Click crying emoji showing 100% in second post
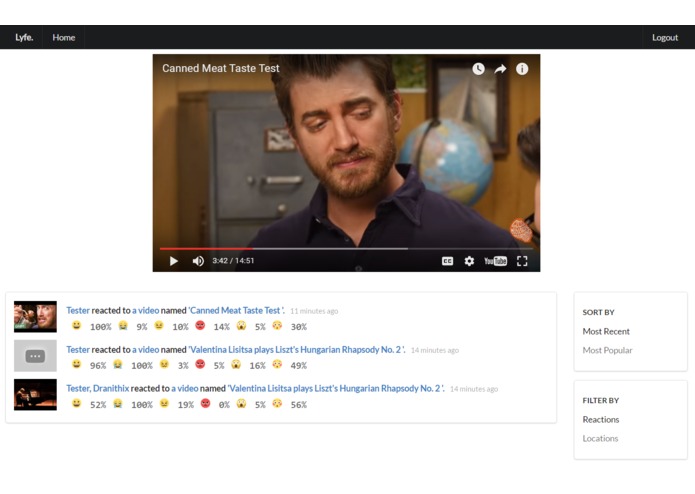This screenshot has width=695, height=494. 117,365
